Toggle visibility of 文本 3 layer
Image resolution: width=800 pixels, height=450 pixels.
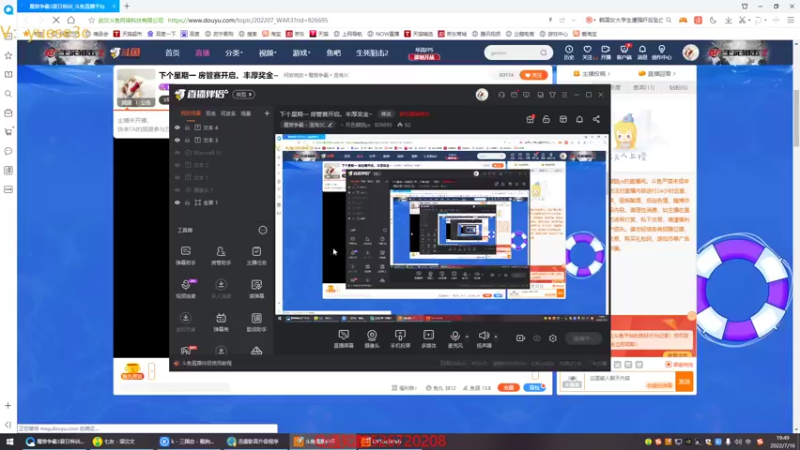[x=177, y=140]
